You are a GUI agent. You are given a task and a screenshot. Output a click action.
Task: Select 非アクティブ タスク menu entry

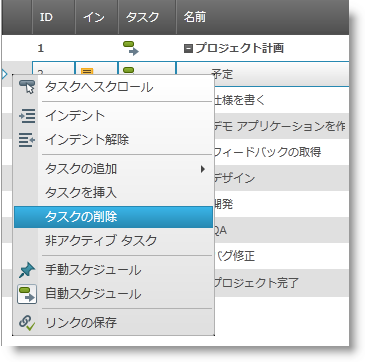click(113, 240)
